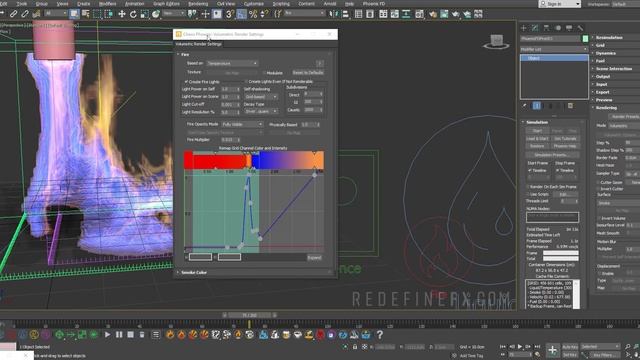Image resolution: width=640 pixels, height=360 pixels.
Task: Click the play button in Phoenix toolbar
Action: (107, 335)
